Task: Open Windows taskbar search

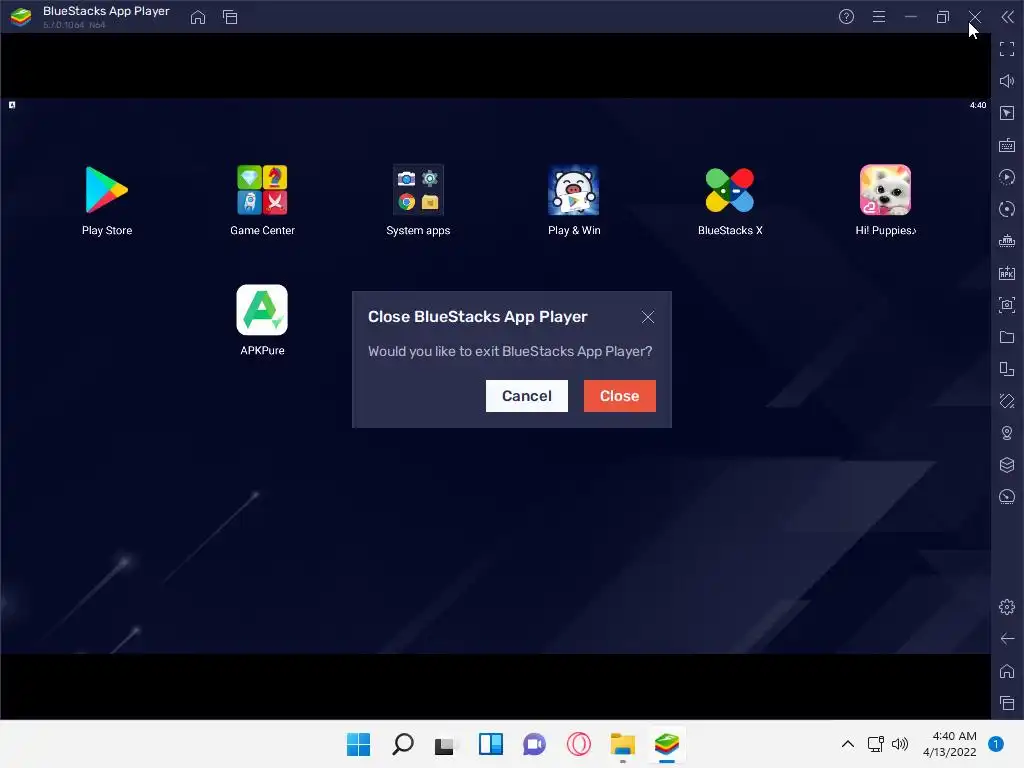Action: click(x=402, y=744)
